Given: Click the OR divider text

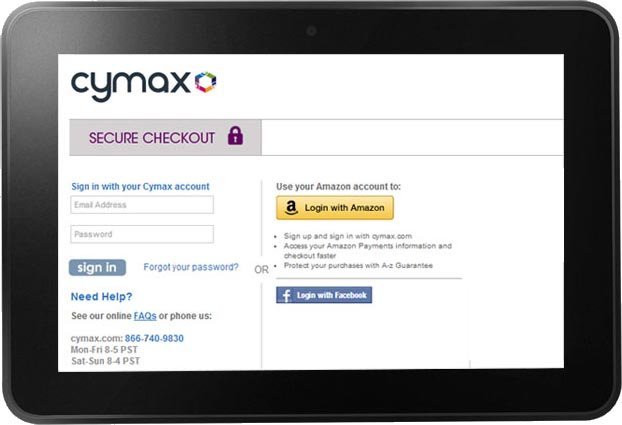Looking at the screenshot, I should tap(261, 270).
